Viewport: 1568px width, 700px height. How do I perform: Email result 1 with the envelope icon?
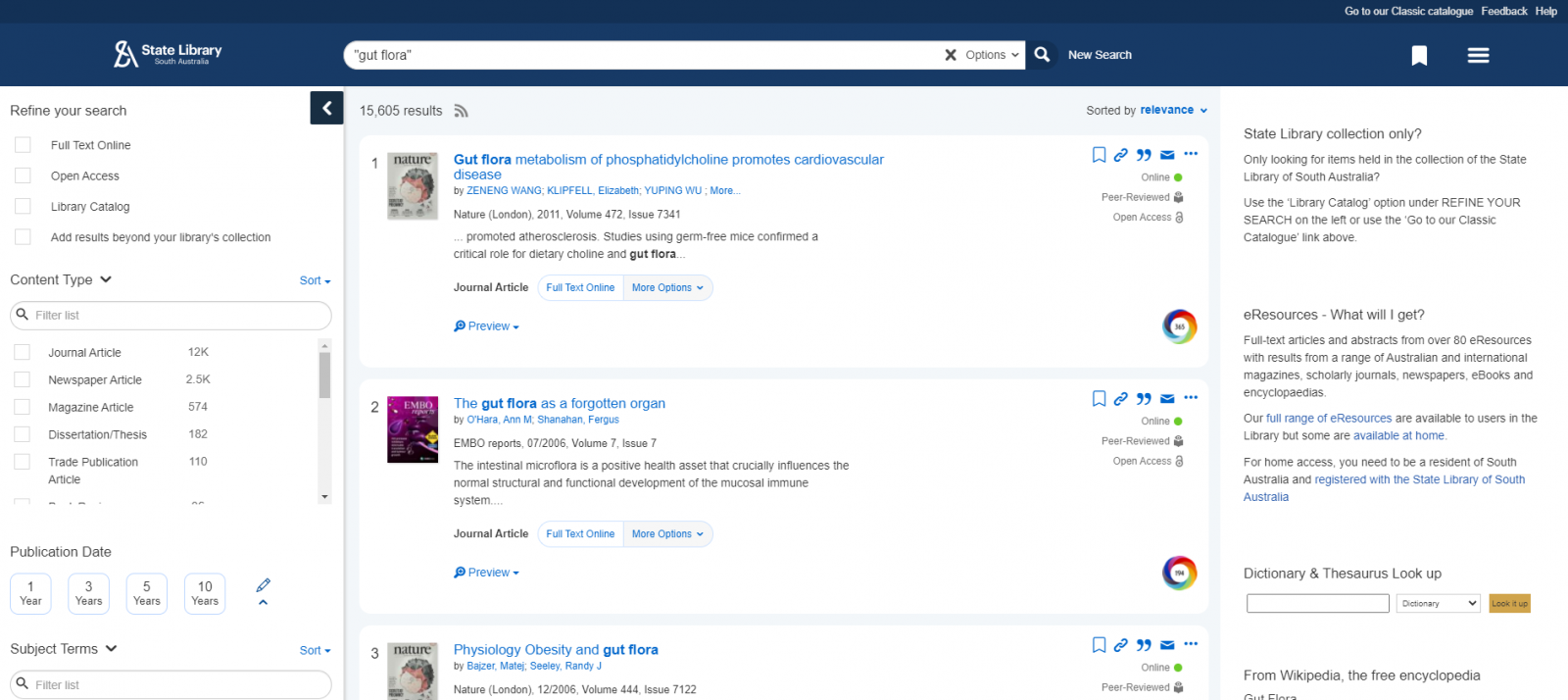point(1167,155)
